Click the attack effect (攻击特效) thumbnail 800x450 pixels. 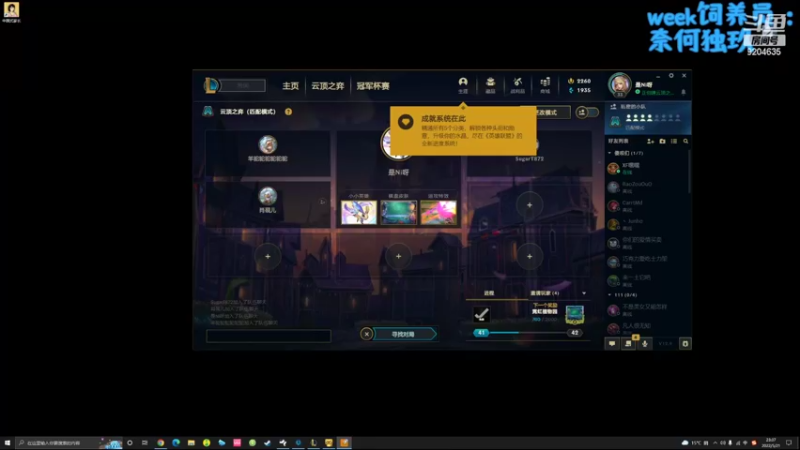click(438, 212)
